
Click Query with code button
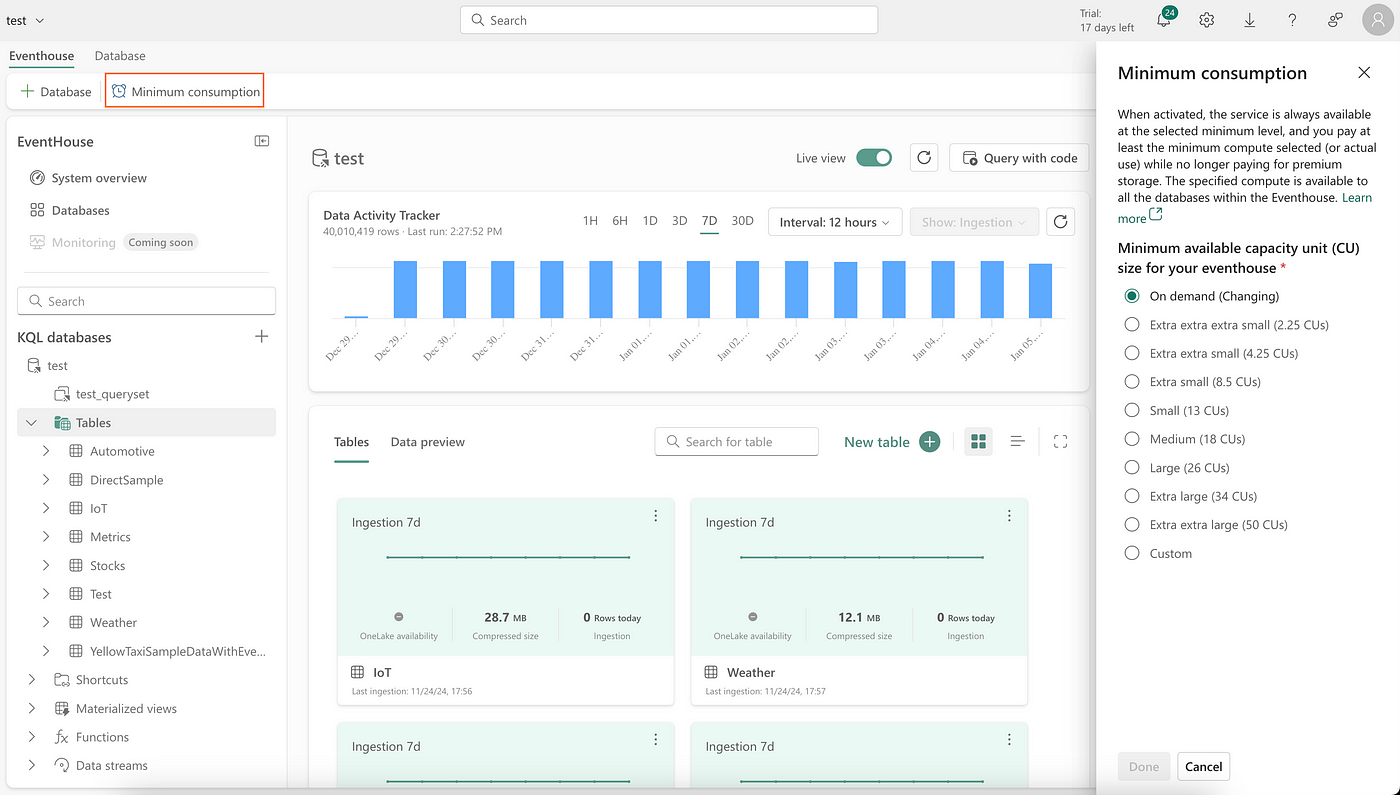1019,158
